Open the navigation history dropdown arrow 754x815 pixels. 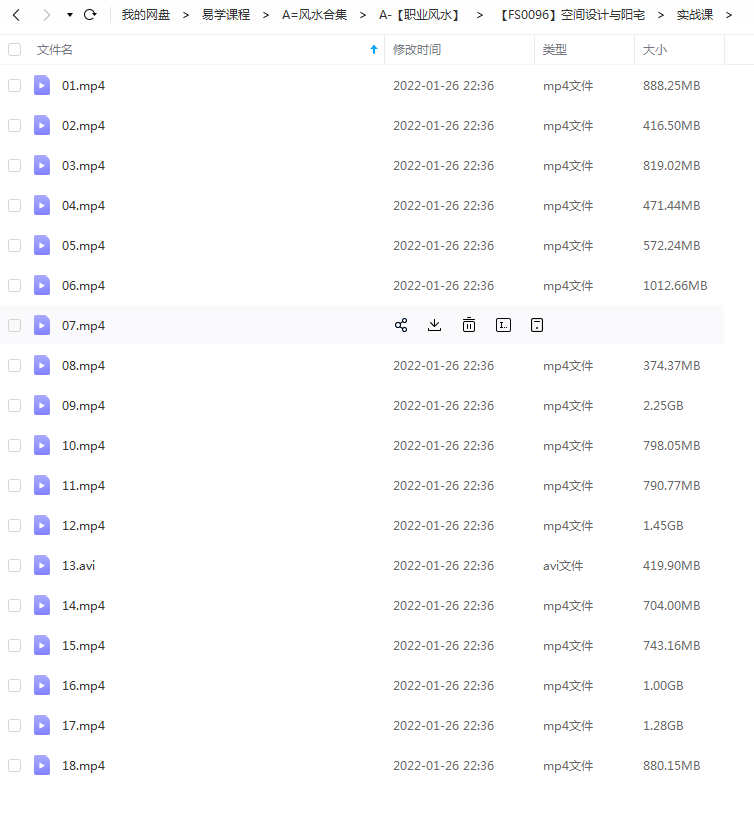pyautogui.click(x=69, y=15)
